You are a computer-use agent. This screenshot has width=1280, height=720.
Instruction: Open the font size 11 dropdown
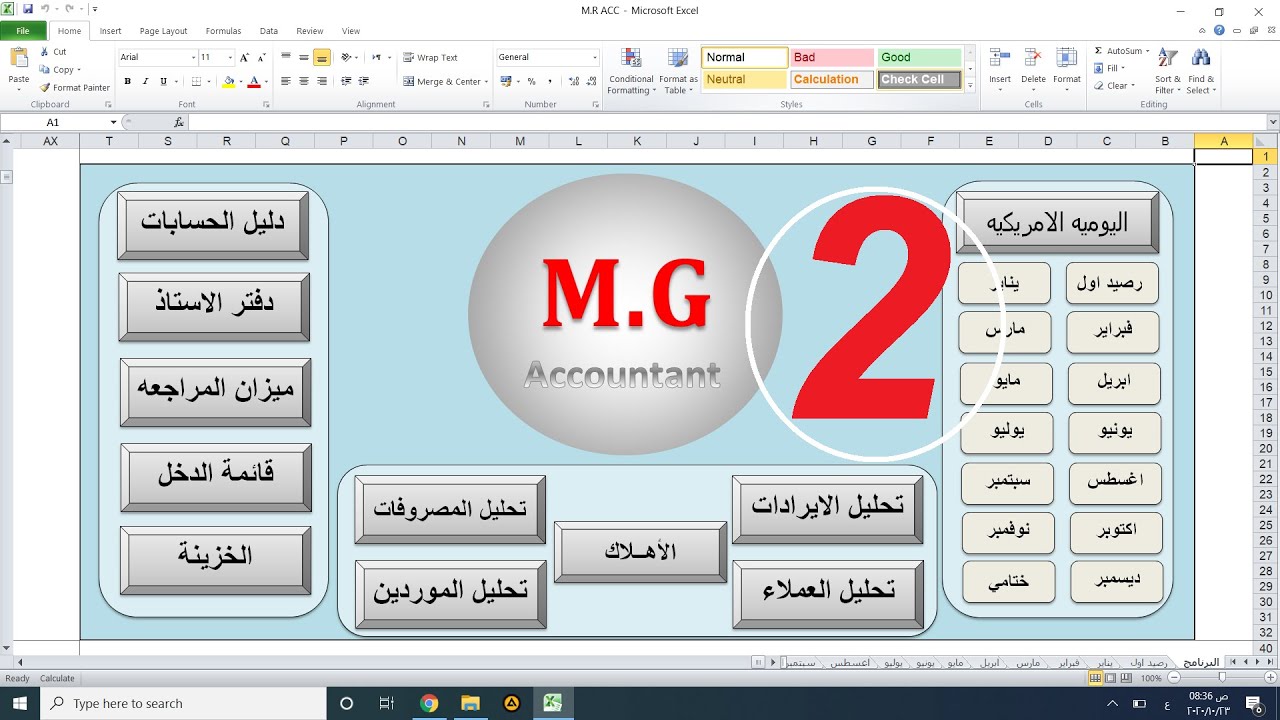point(230,57)
